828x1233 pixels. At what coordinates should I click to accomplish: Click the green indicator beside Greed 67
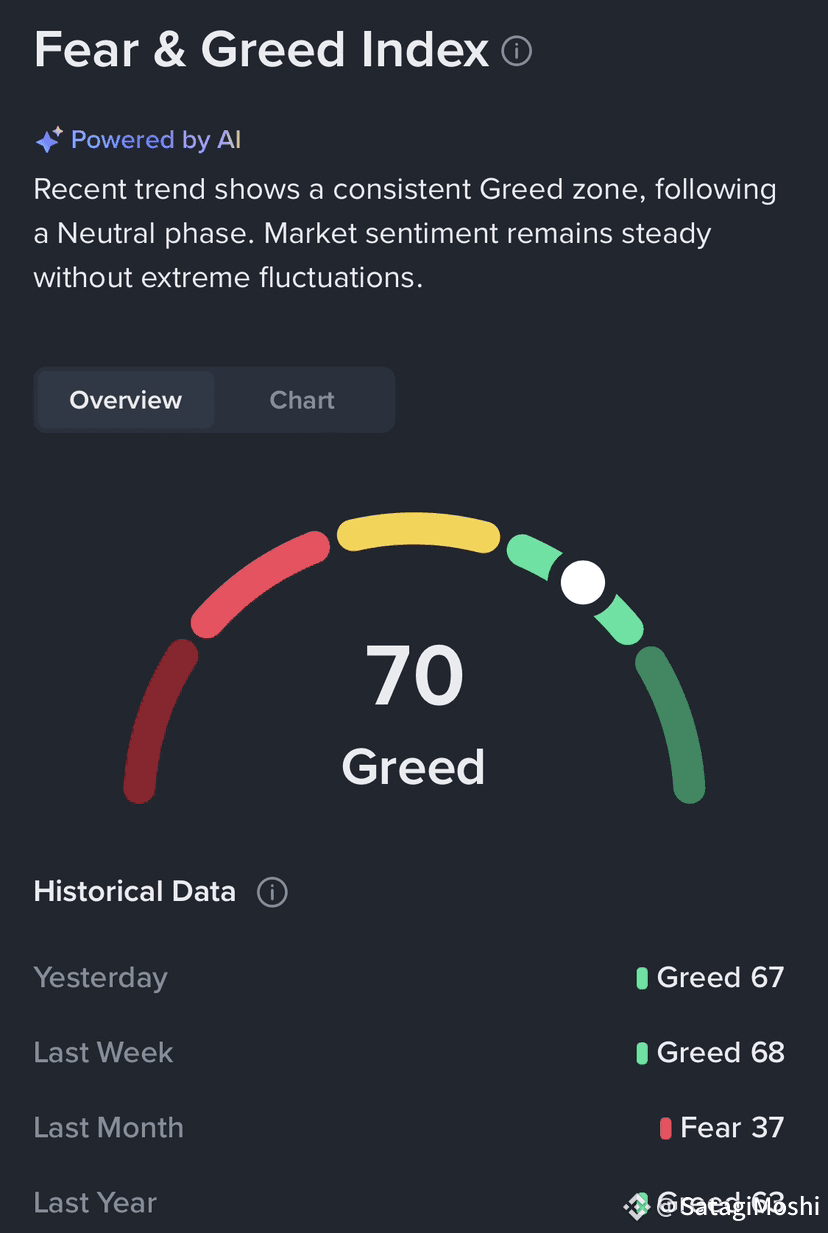pos(642,978)
